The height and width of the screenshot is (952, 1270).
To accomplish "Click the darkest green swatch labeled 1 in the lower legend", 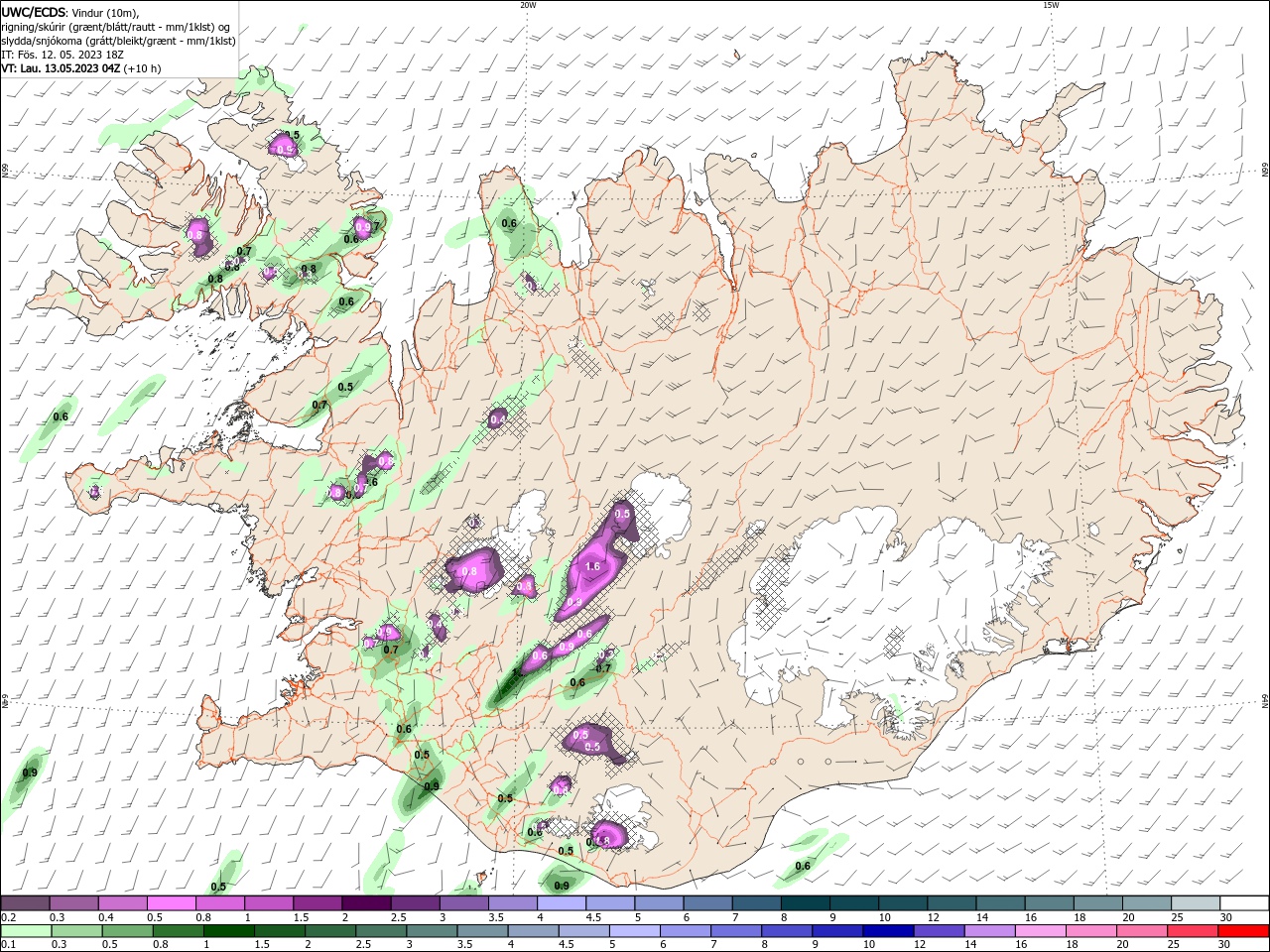I will tap(229, 931).
